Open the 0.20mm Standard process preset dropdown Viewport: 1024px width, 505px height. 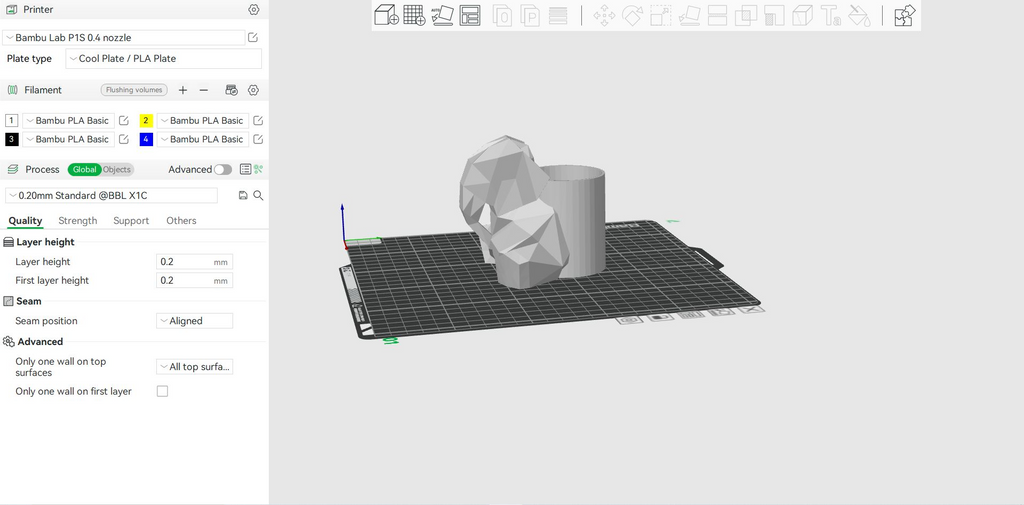[x=111, y=195]
